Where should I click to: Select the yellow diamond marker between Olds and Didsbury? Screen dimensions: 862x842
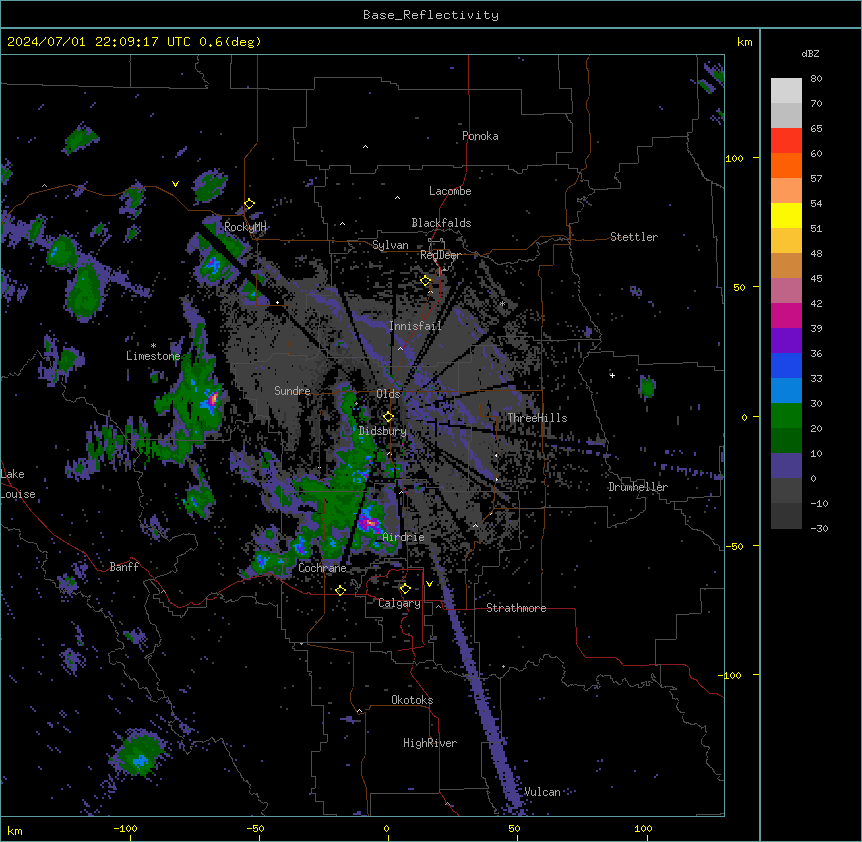pyautogui.click(x=388, y=417)
